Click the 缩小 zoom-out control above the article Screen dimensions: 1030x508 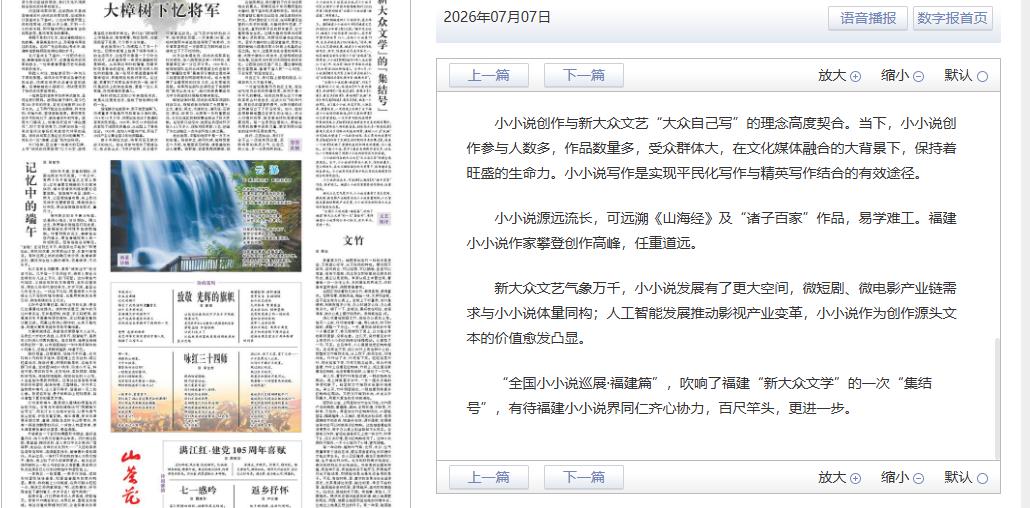click(x=902, y=76)
